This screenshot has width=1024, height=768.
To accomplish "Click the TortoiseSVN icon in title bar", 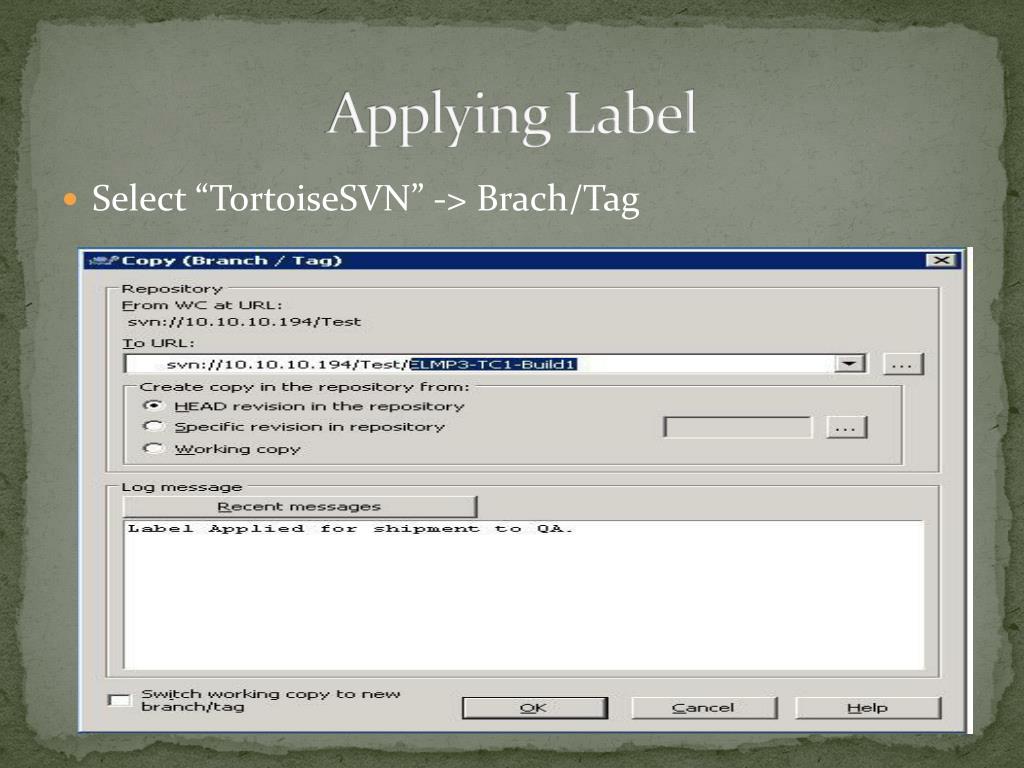I will point(103,261).
